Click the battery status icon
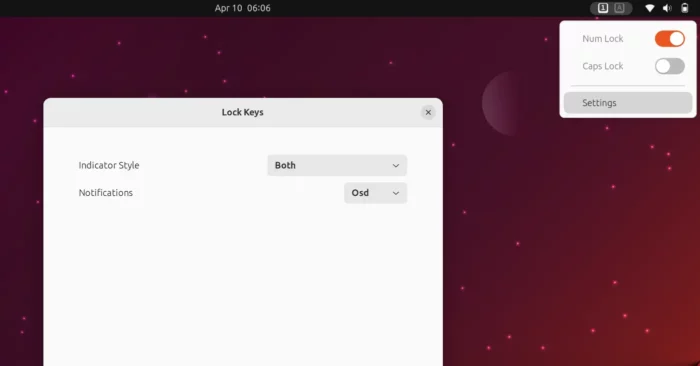This screenshot has height=366, width=700. [684, 8]
